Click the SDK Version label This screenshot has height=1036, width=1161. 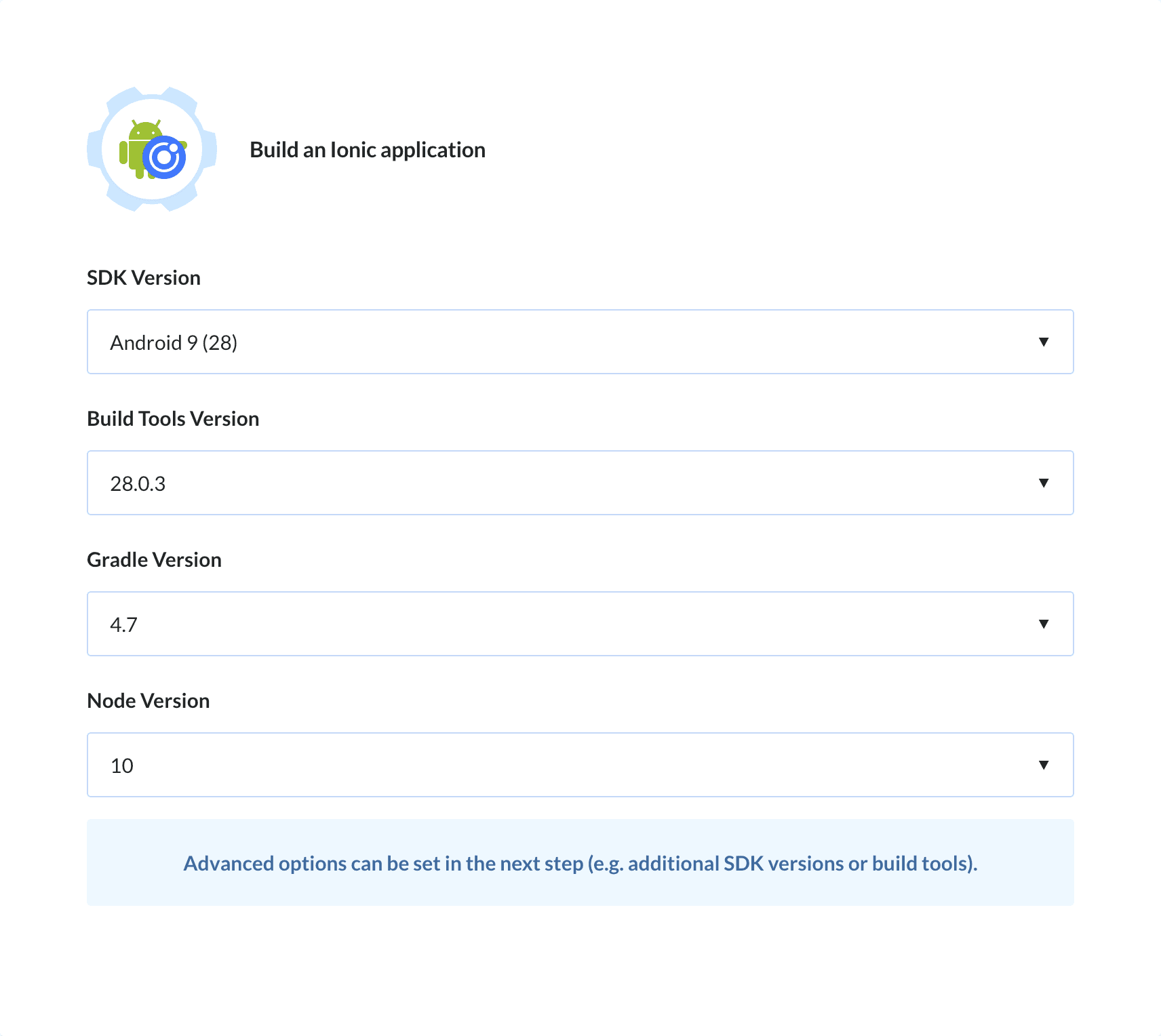click(143, 277)
